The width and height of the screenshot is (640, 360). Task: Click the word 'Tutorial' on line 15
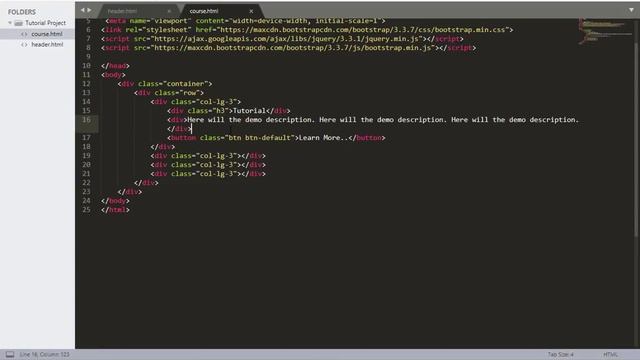(249, 111)
